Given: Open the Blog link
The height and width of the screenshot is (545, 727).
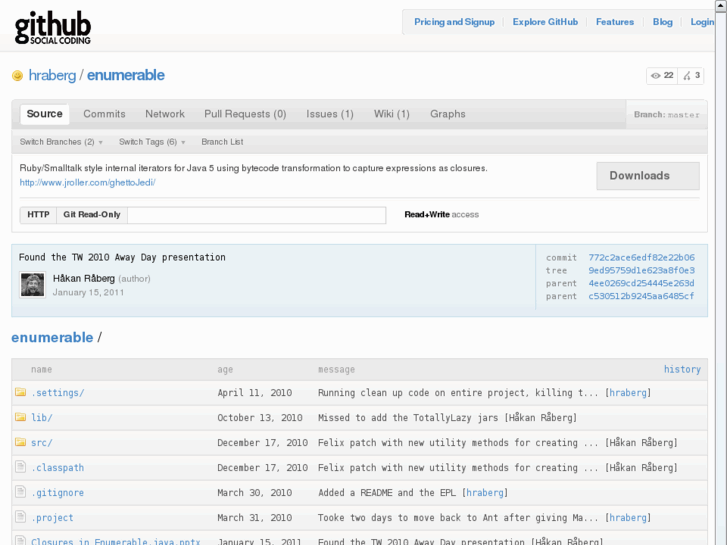Looking at the screenshot, I should [663, 22].
